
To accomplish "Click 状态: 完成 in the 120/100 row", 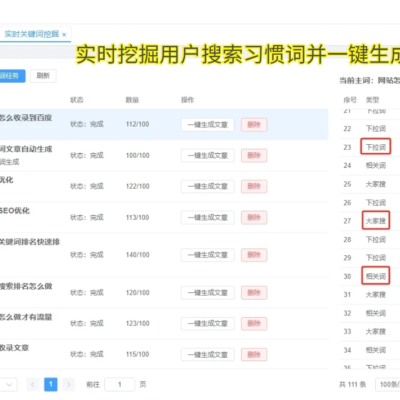I will point(87,293).
